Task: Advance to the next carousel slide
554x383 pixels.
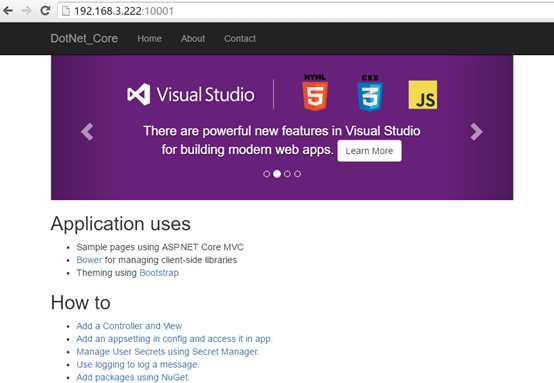Action: pyautogui.click(x=476, y=132)
